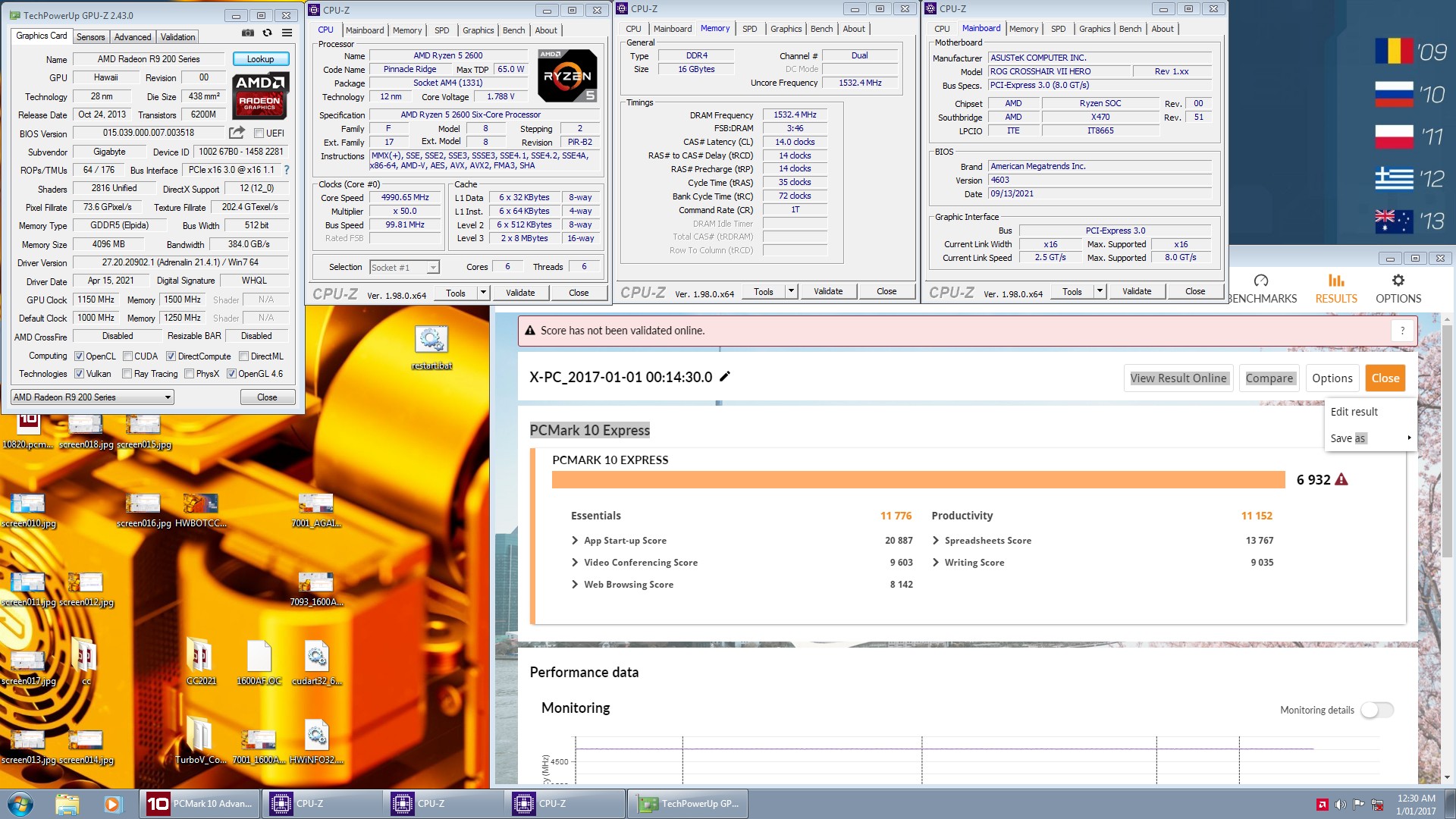Toggle the Vulkan checkbox

click(79, 374)
